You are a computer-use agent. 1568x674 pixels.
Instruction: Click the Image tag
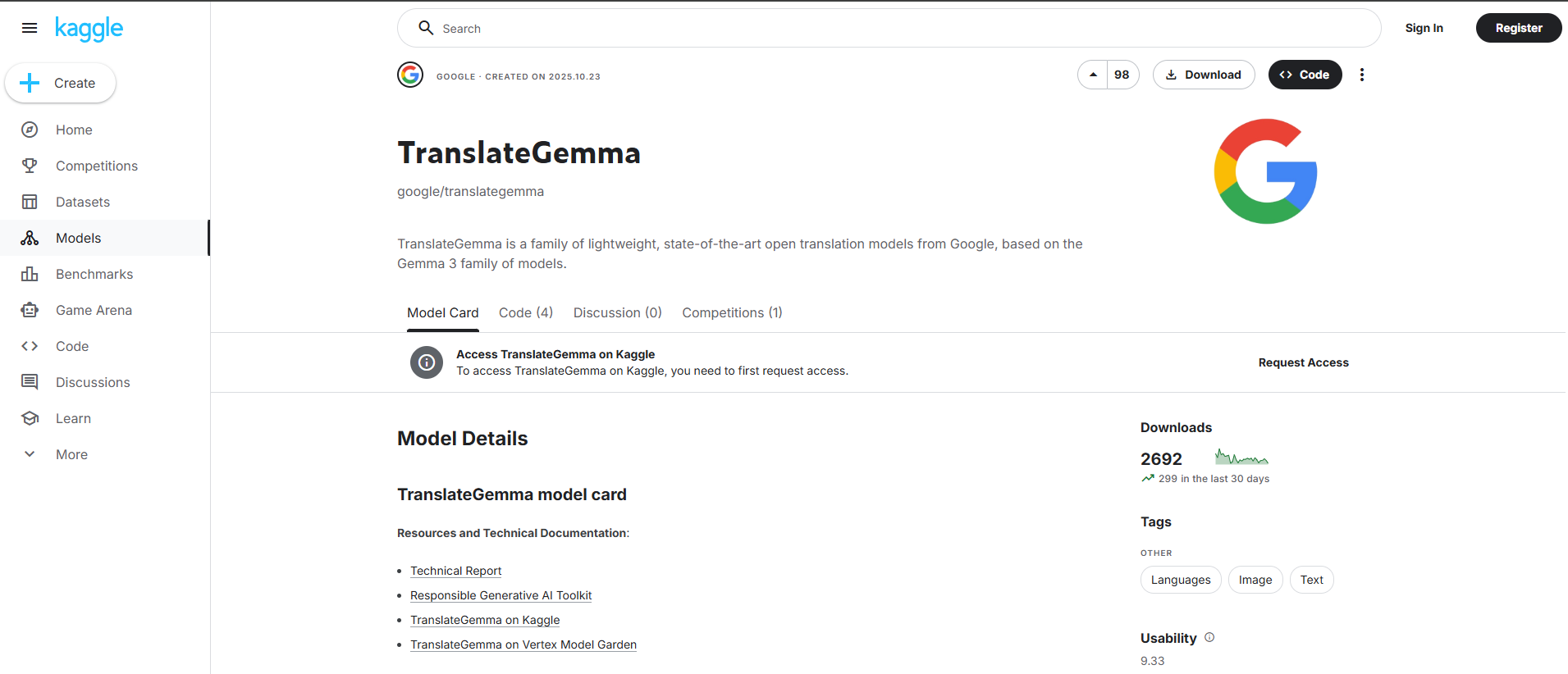pyautogui.click(x=1255, y=580)
